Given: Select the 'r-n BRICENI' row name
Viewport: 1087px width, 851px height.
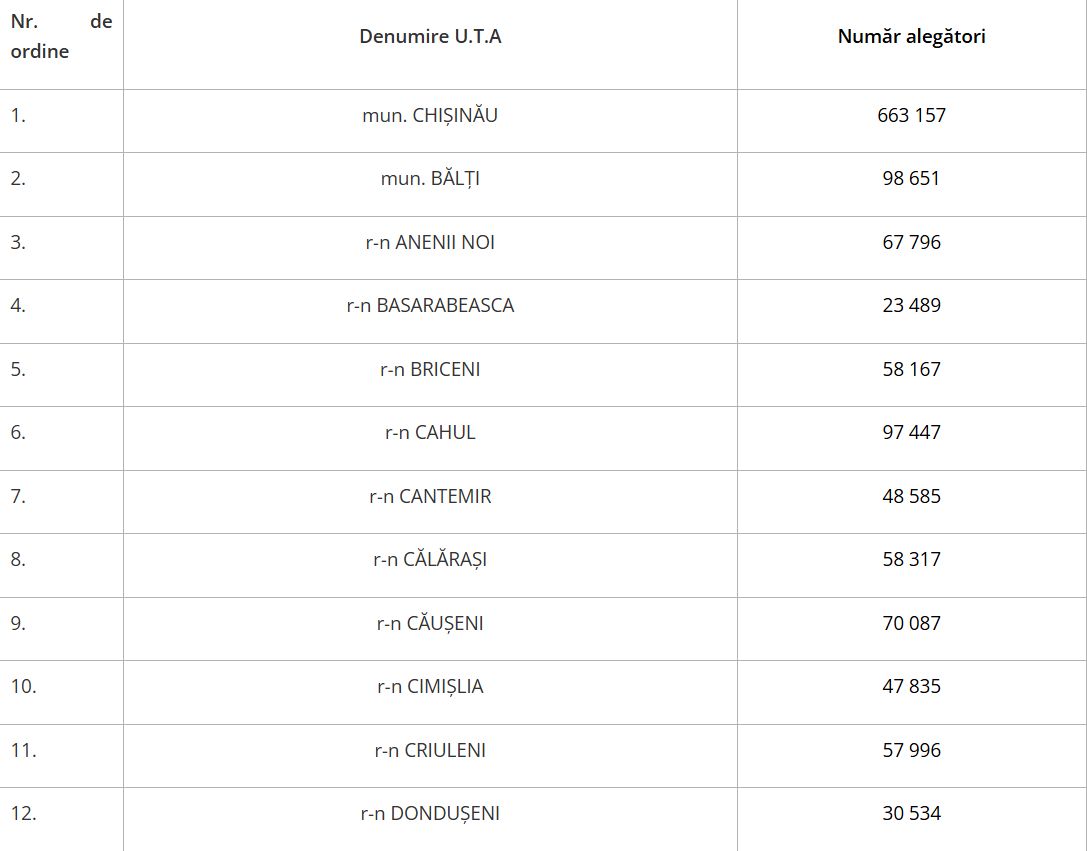Looking at the screenshot, I should (430, 369).
